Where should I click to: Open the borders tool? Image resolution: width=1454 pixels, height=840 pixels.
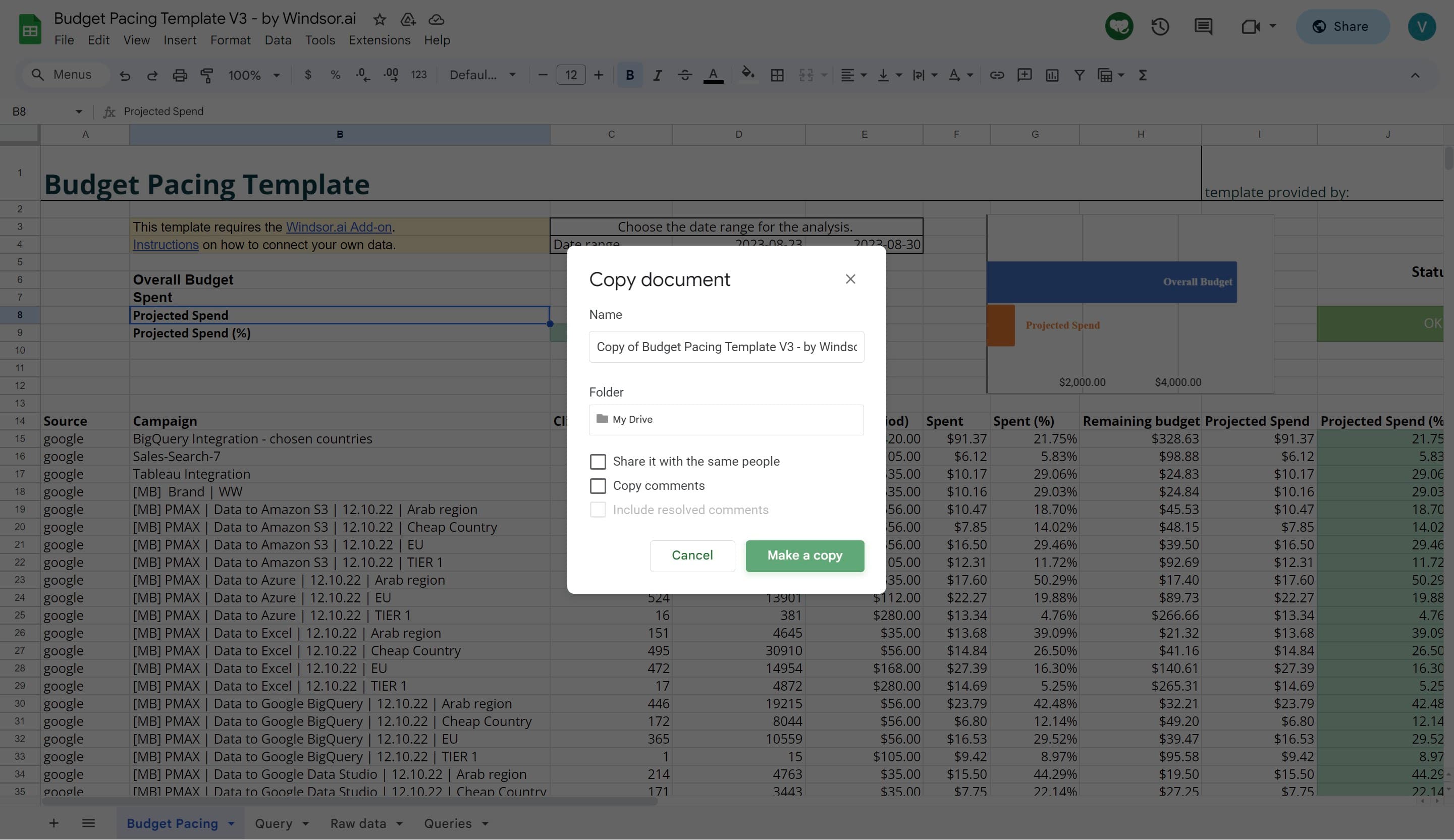click(x=777, y=75)
